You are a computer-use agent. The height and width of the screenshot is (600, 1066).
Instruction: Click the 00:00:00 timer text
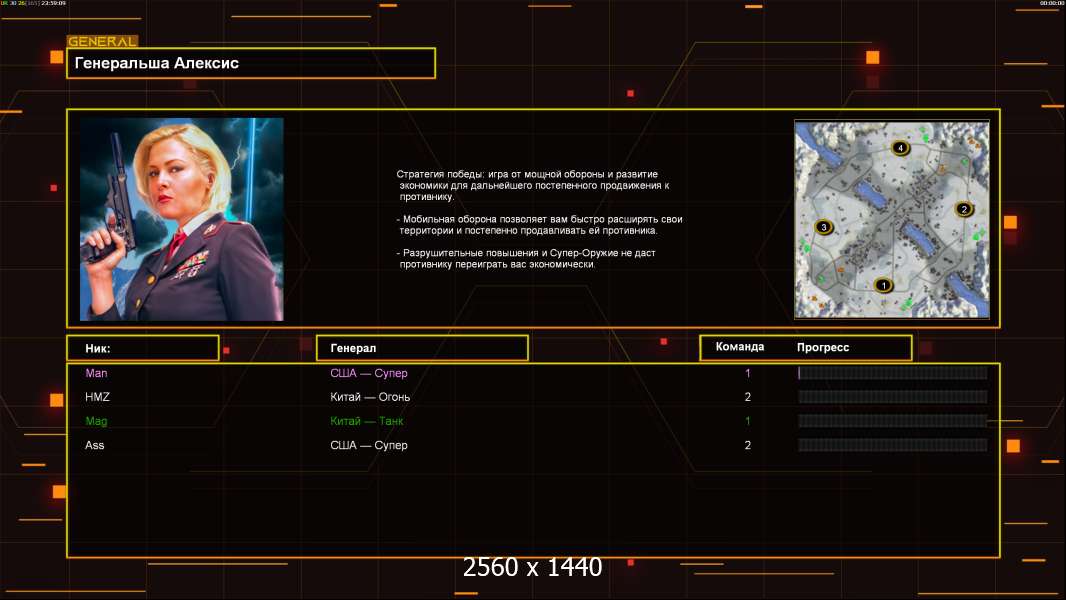point(1051,3)
